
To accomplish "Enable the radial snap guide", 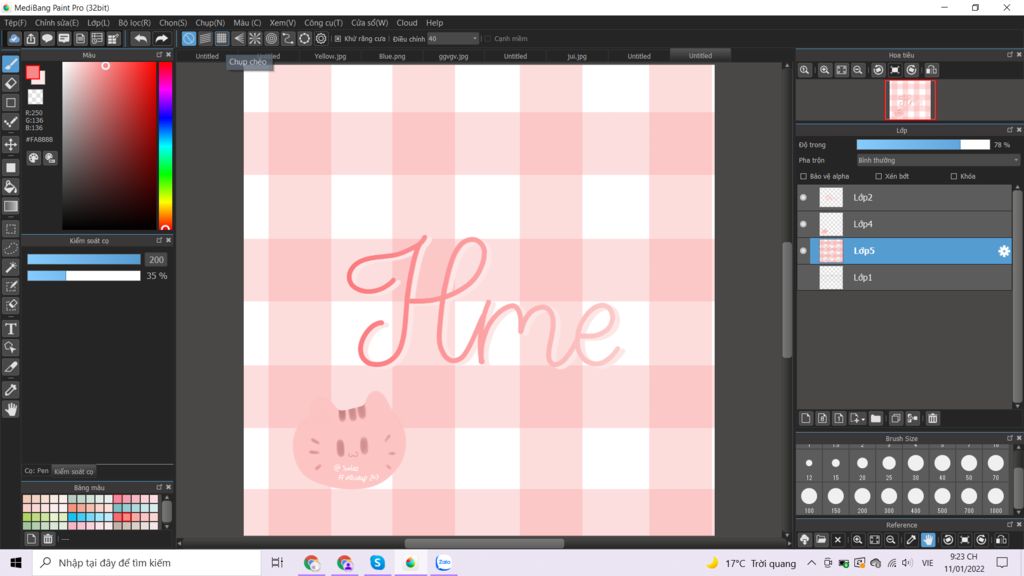I will [255, 39].
